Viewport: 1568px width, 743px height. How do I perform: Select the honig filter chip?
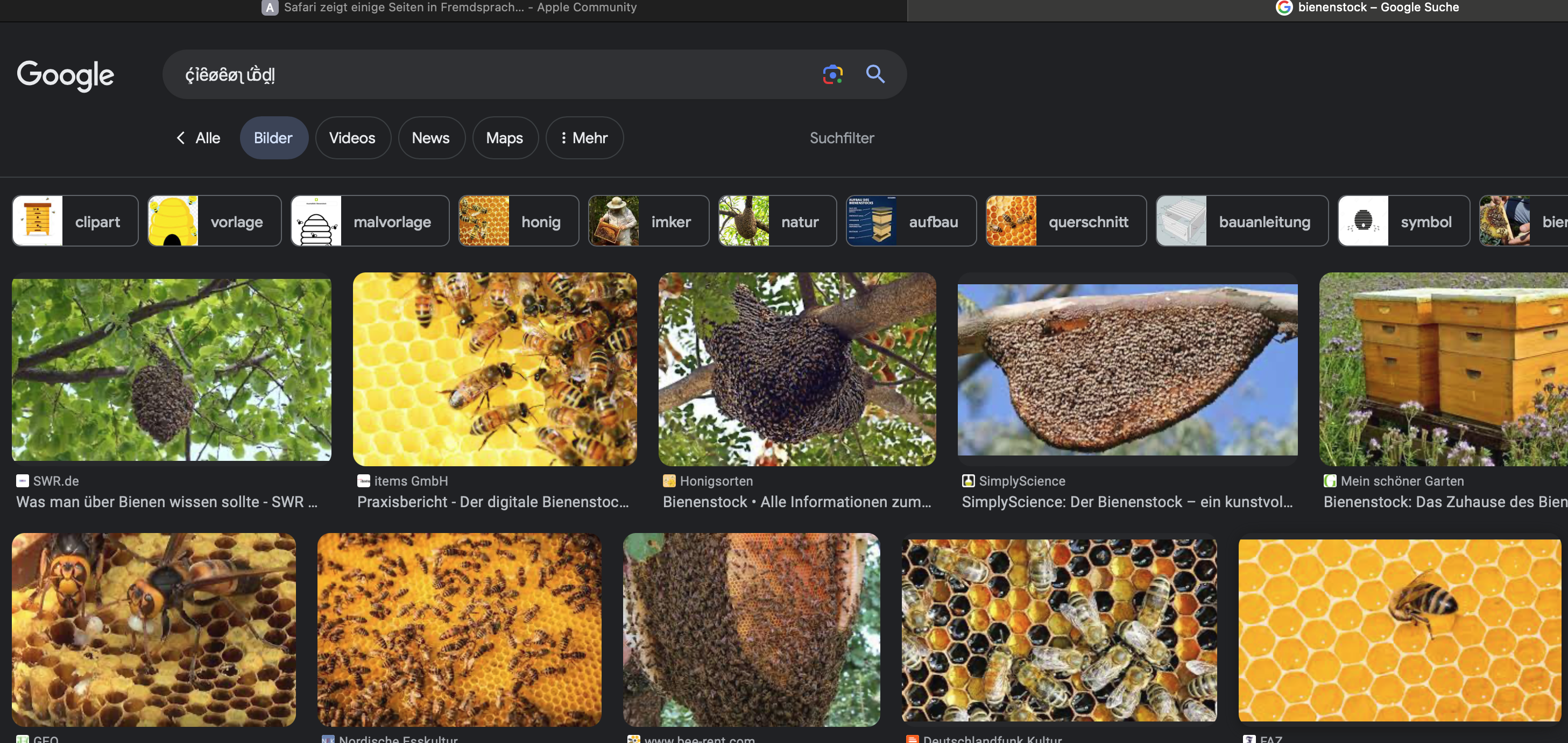[518, 221]
